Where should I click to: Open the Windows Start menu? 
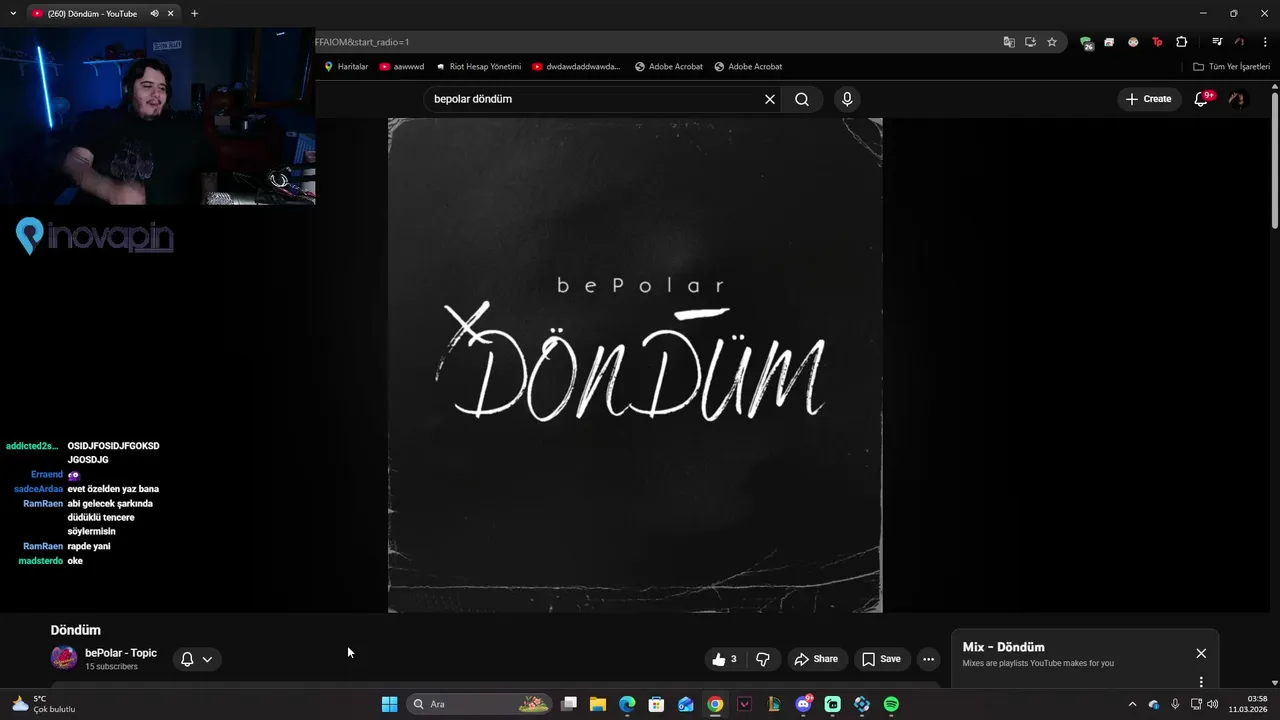[389, 704]
